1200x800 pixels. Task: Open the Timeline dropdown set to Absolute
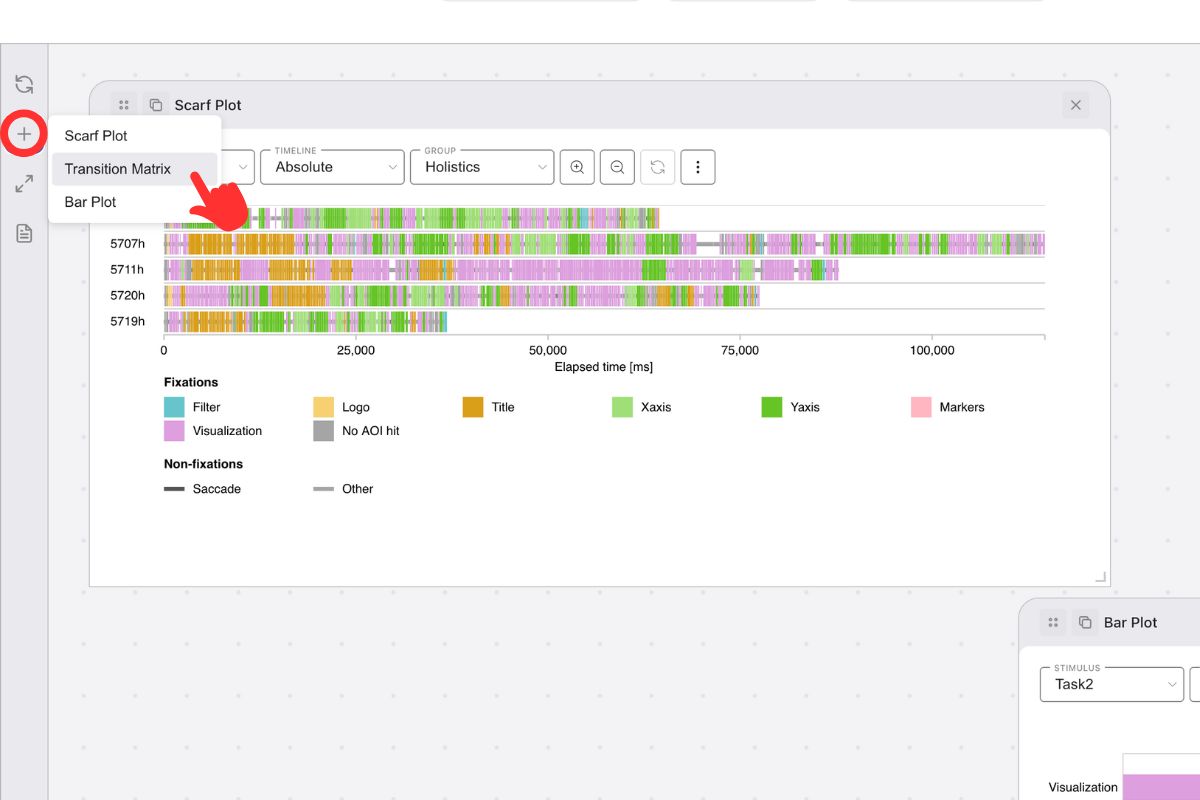point(332,167)
